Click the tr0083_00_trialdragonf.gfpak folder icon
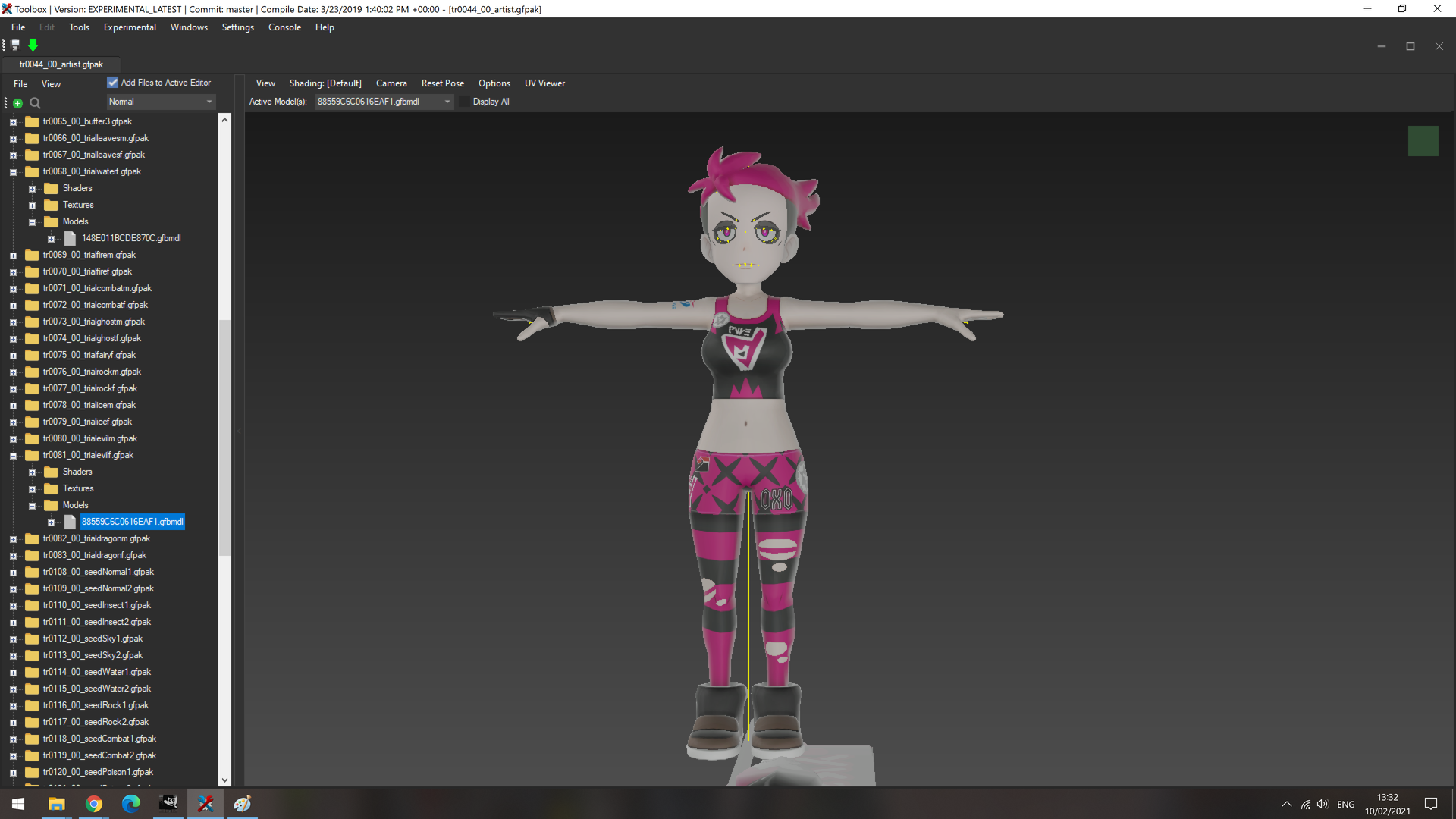Viewport: 1456px width, 819px height. tap(32, 555)
